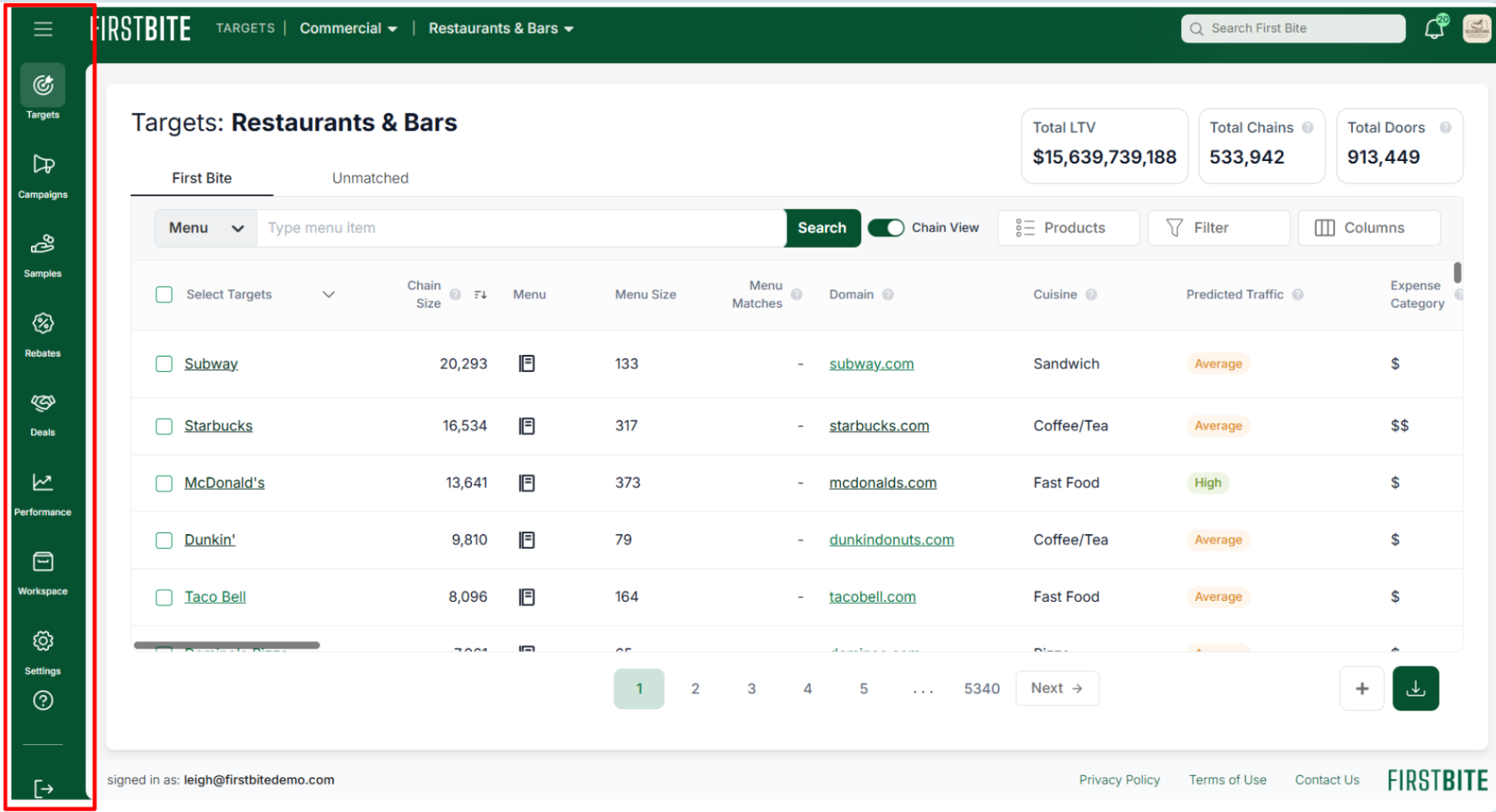The height and width of the screenshot is (812, 1496).
Task: Open the menu icon for Taco Bell
Action: tap(528, 597)
